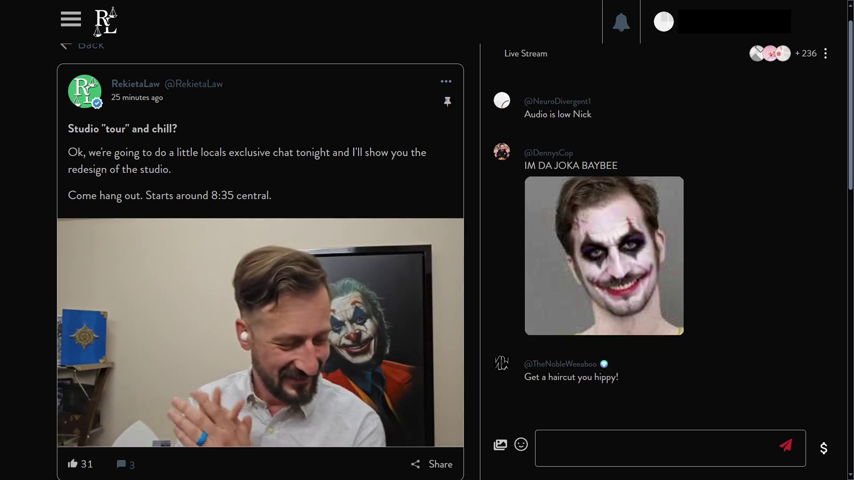Open the hamburger navigation menu
Viewport: 854px width, 480px height.
[71, 20]
